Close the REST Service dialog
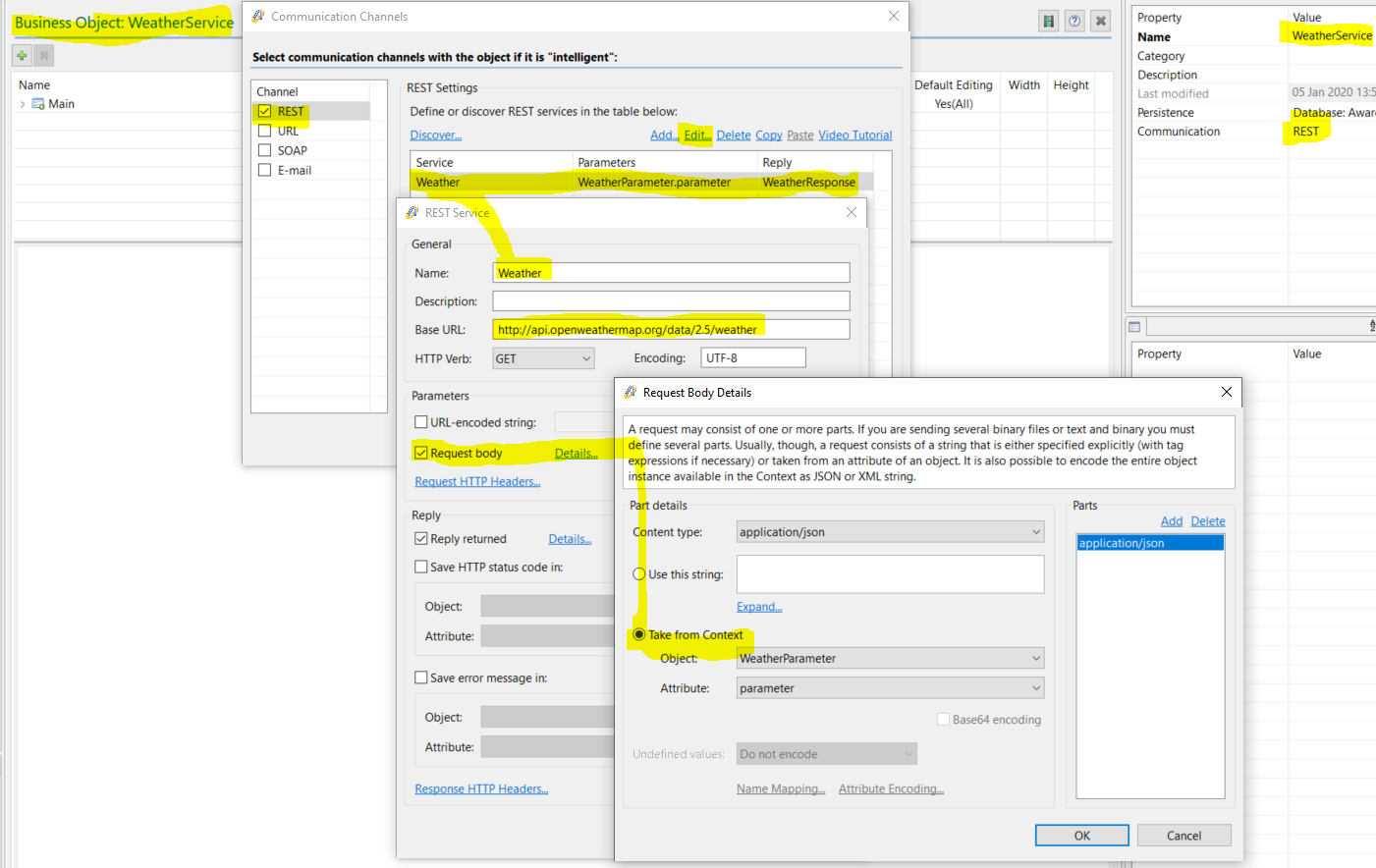1376x868 pixels. click(852, 212)
